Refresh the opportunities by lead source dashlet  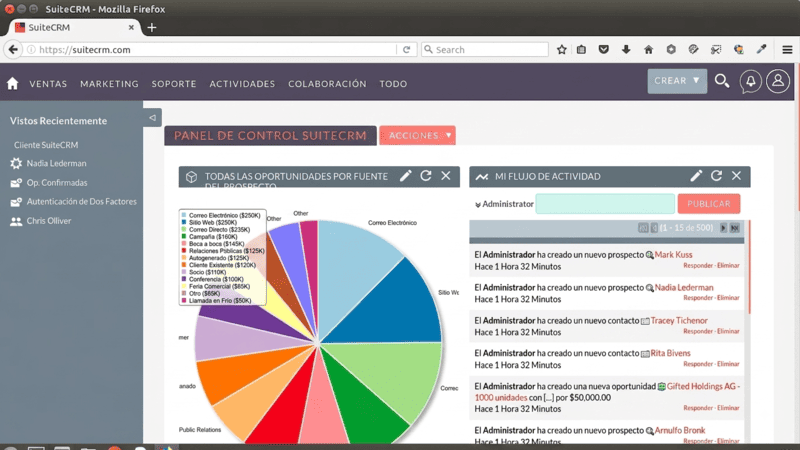426,176
